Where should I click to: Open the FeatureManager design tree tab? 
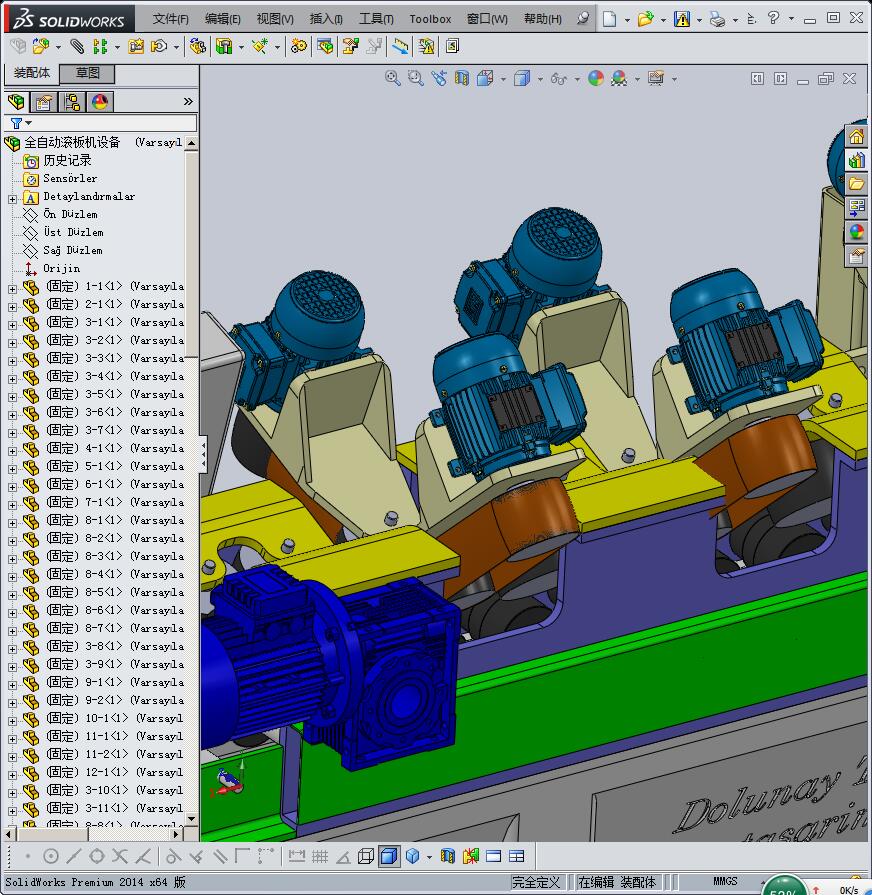click(x=16, y=102)
